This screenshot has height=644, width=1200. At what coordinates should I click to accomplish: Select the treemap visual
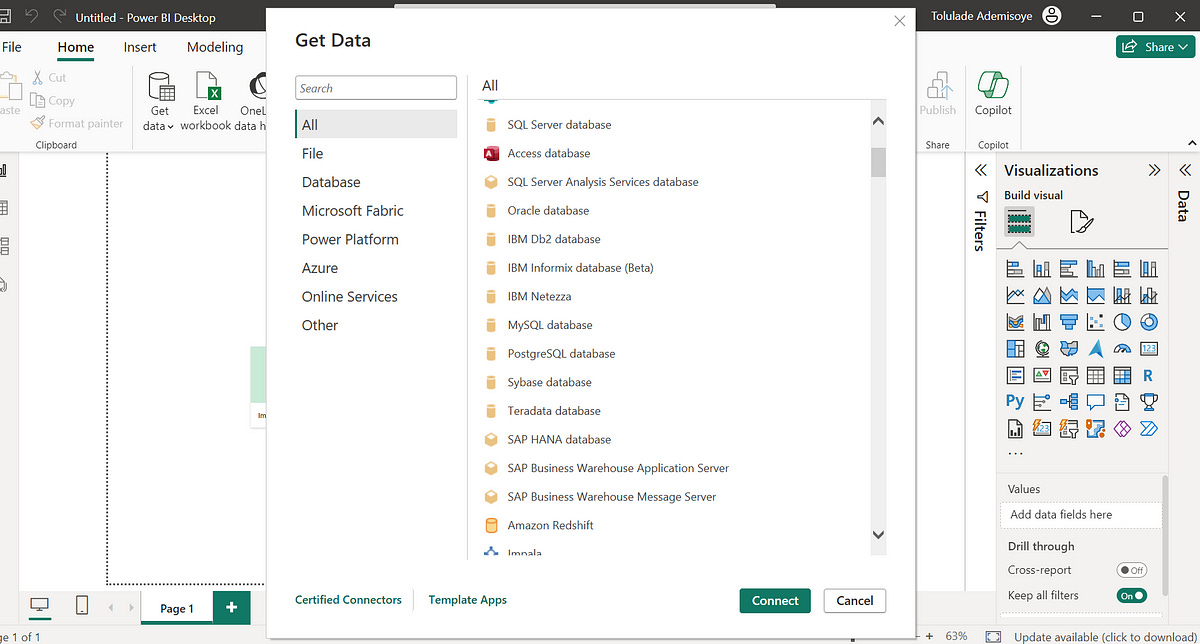(x=1015, y=349)
